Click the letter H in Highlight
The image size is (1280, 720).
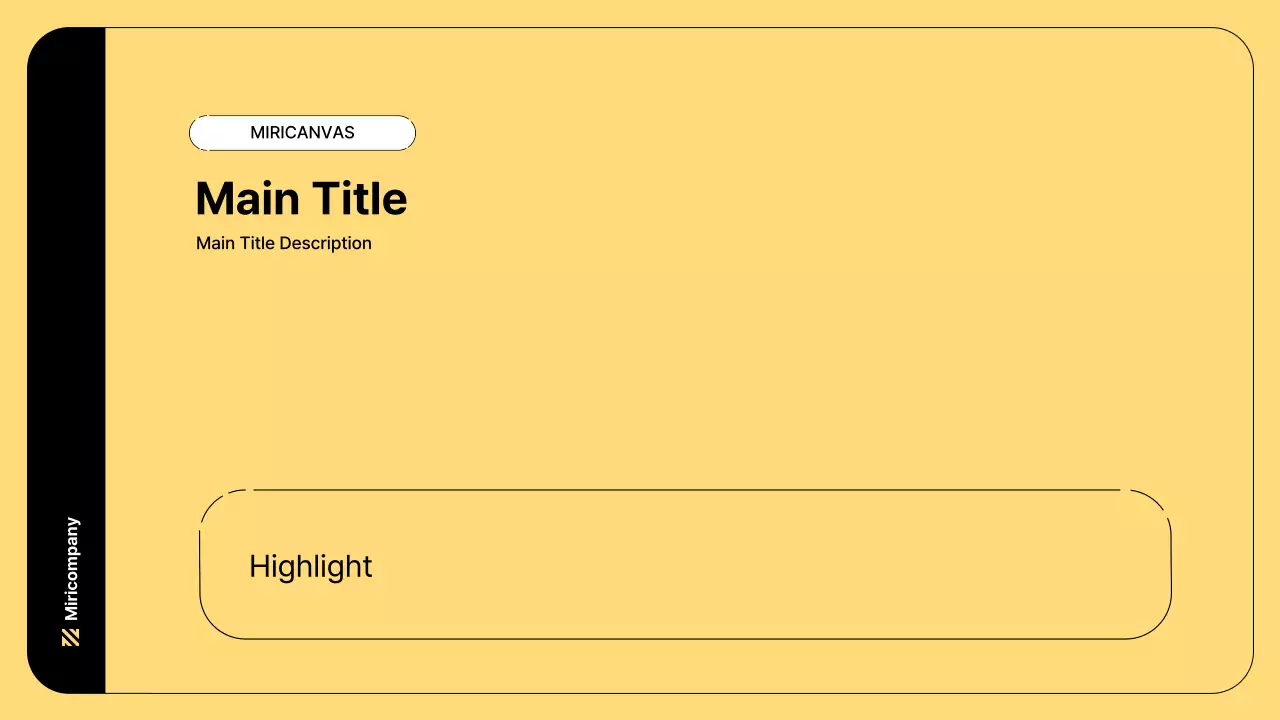tap(258, 566)
